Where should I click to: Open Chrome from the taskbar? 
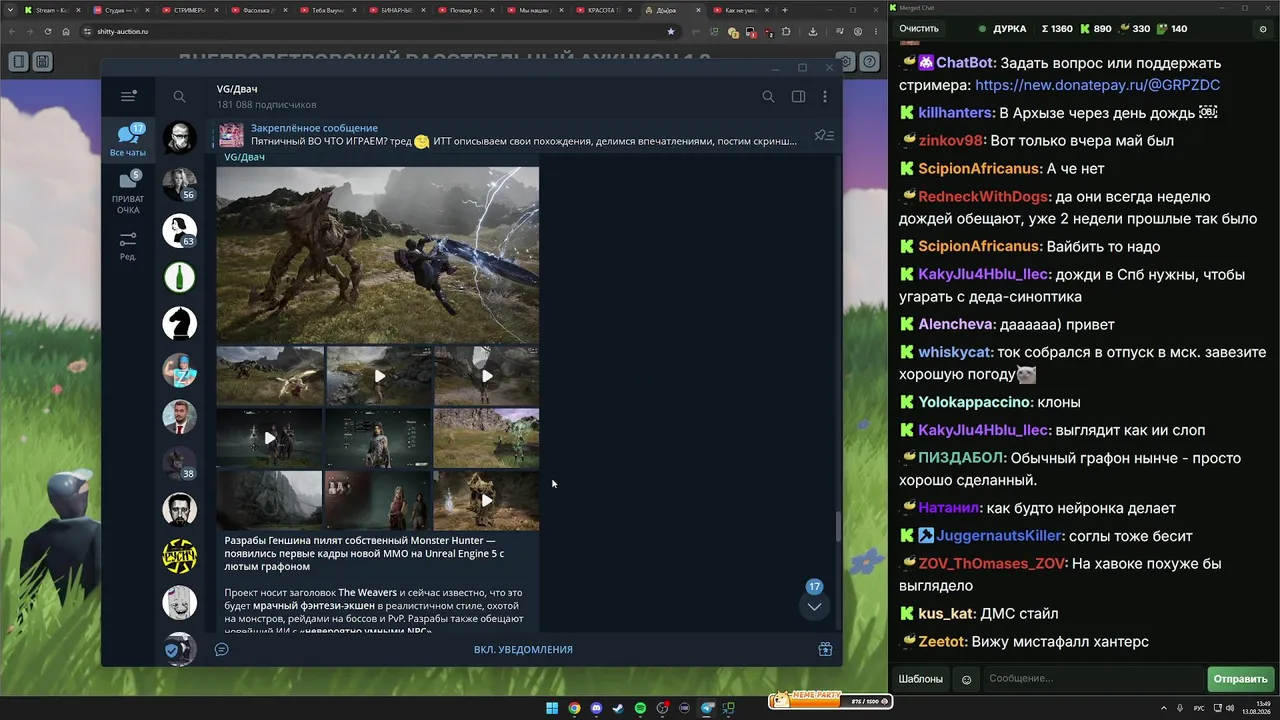pyautogui.click(x=574, y=708)
